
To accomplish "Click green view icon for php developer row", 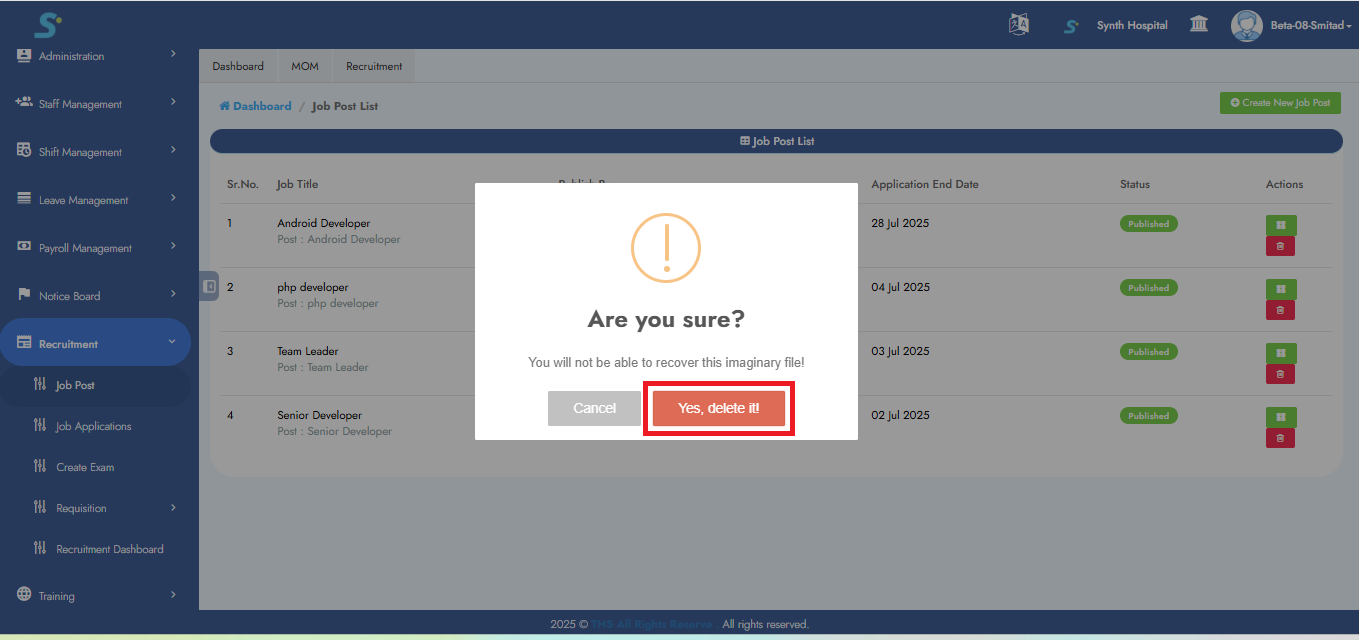I will tap(1280, 289).
